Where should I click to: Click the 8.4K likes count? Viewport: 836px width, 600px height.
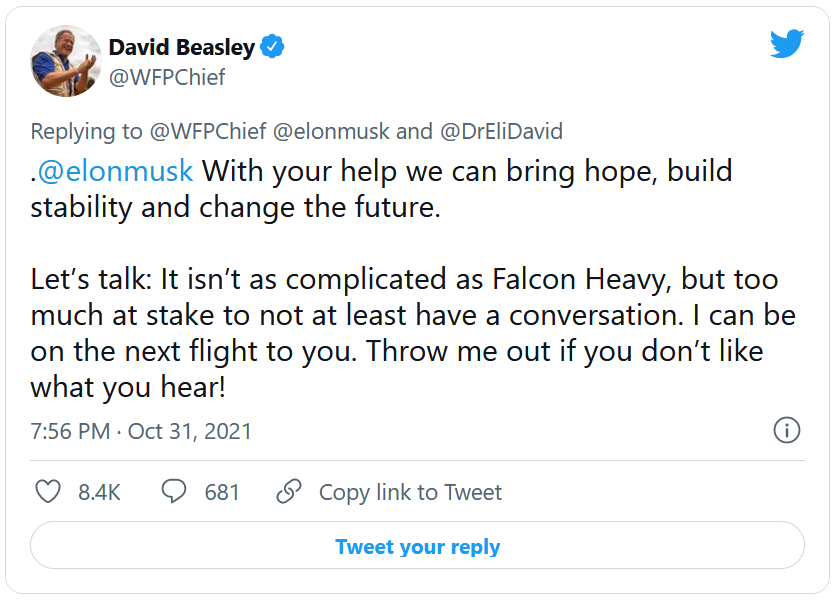(99, 492)
